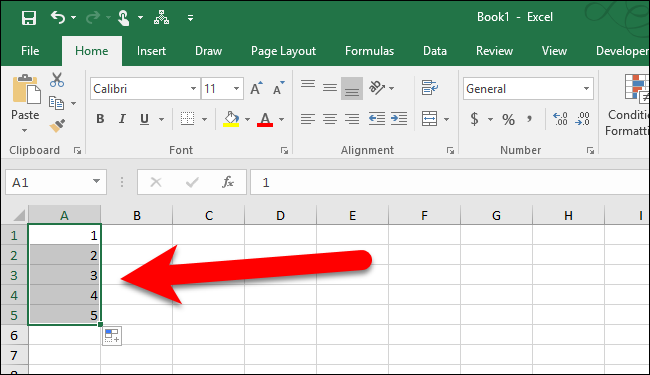
Task: Apply the Wrap Text icon
Action: click(429, 88)
